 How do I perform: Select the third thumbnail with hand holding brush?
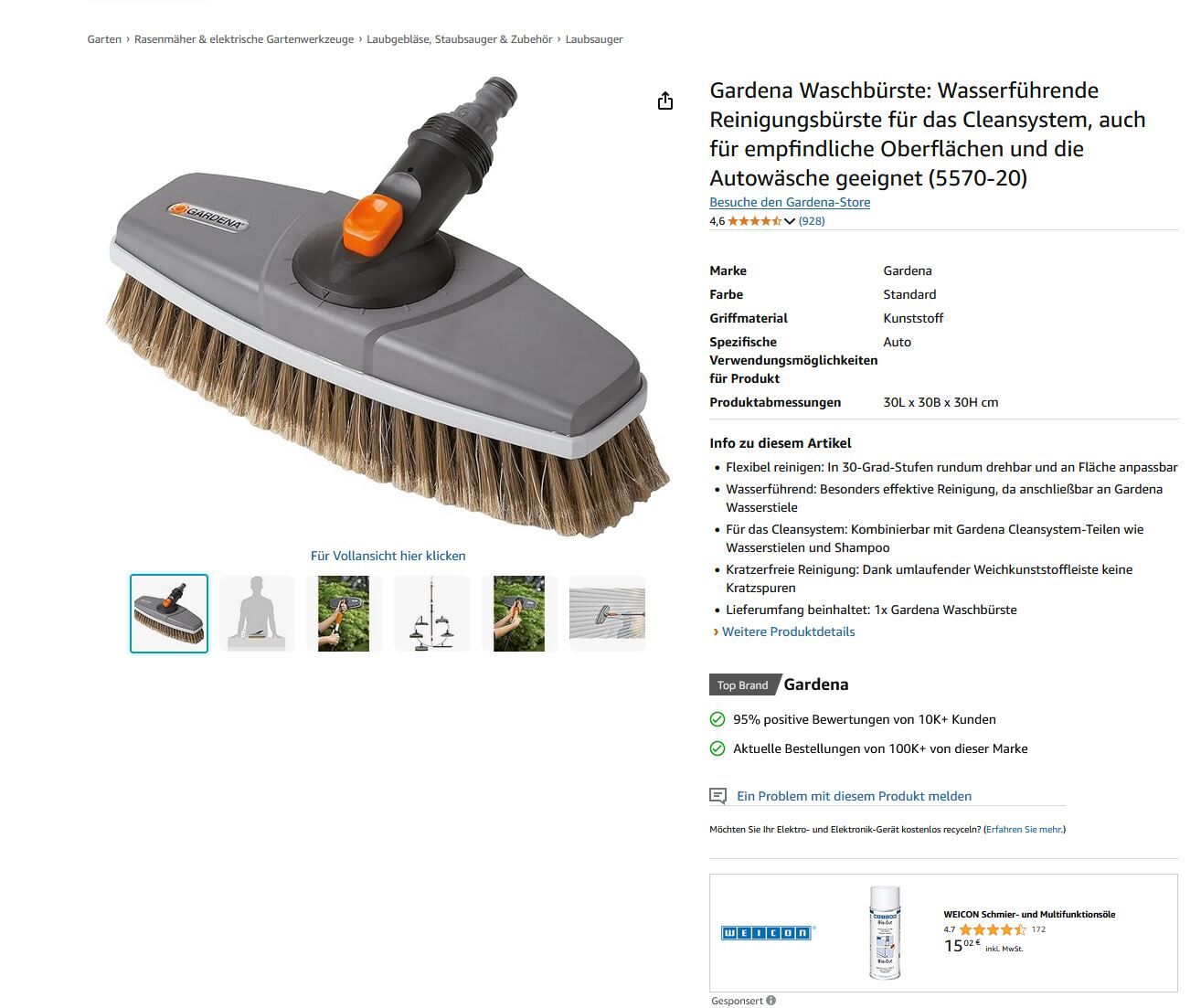pyautogui.click(x=344, y=613)
